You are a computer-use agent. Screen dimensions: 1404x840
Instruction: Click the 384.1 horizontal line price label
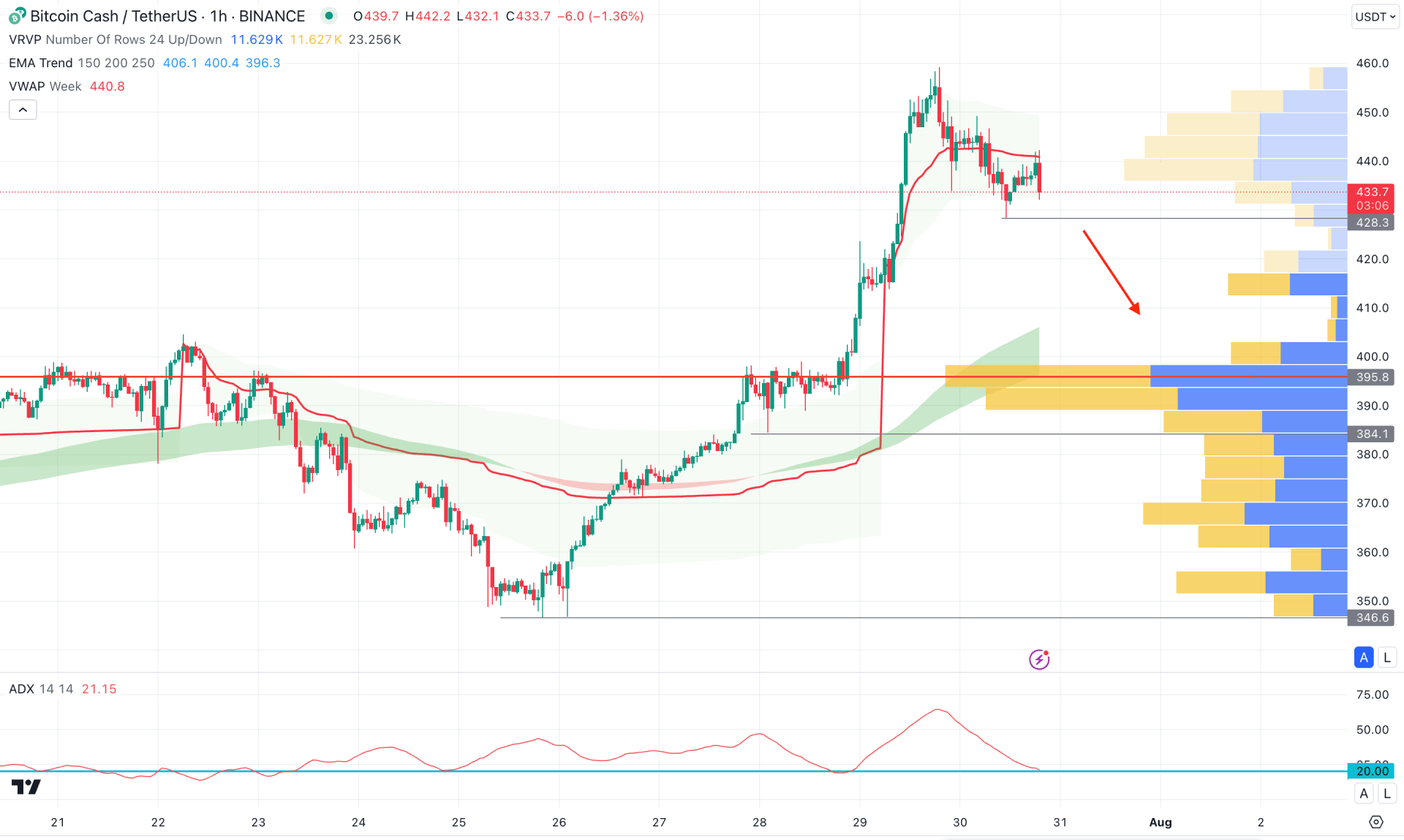coord(1371,434)
